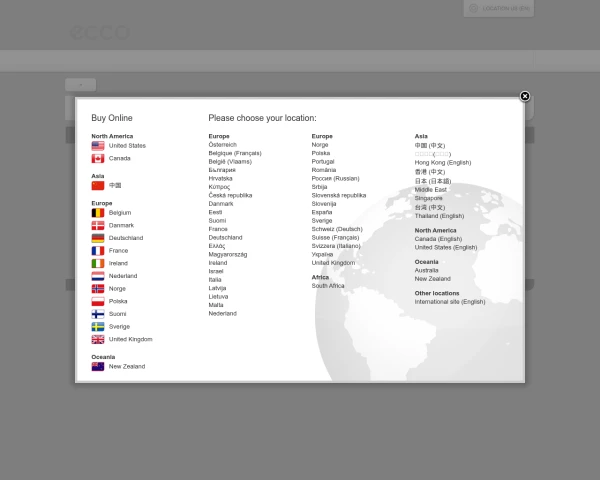Choose België (Vlaams) location
The height and width of the screenshot is (480, 600).
tap(230, 162)
